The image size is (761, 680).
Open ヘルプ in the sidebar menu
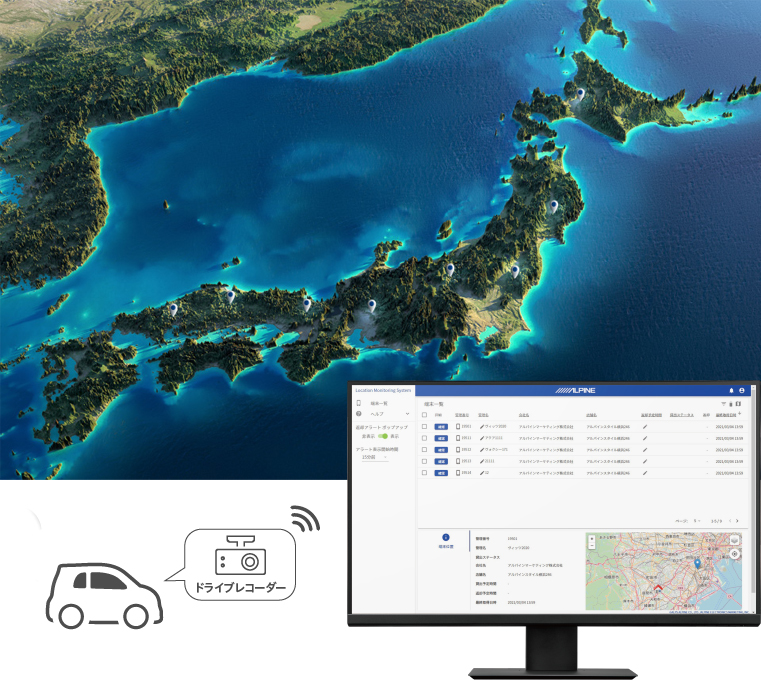point(377,414)
